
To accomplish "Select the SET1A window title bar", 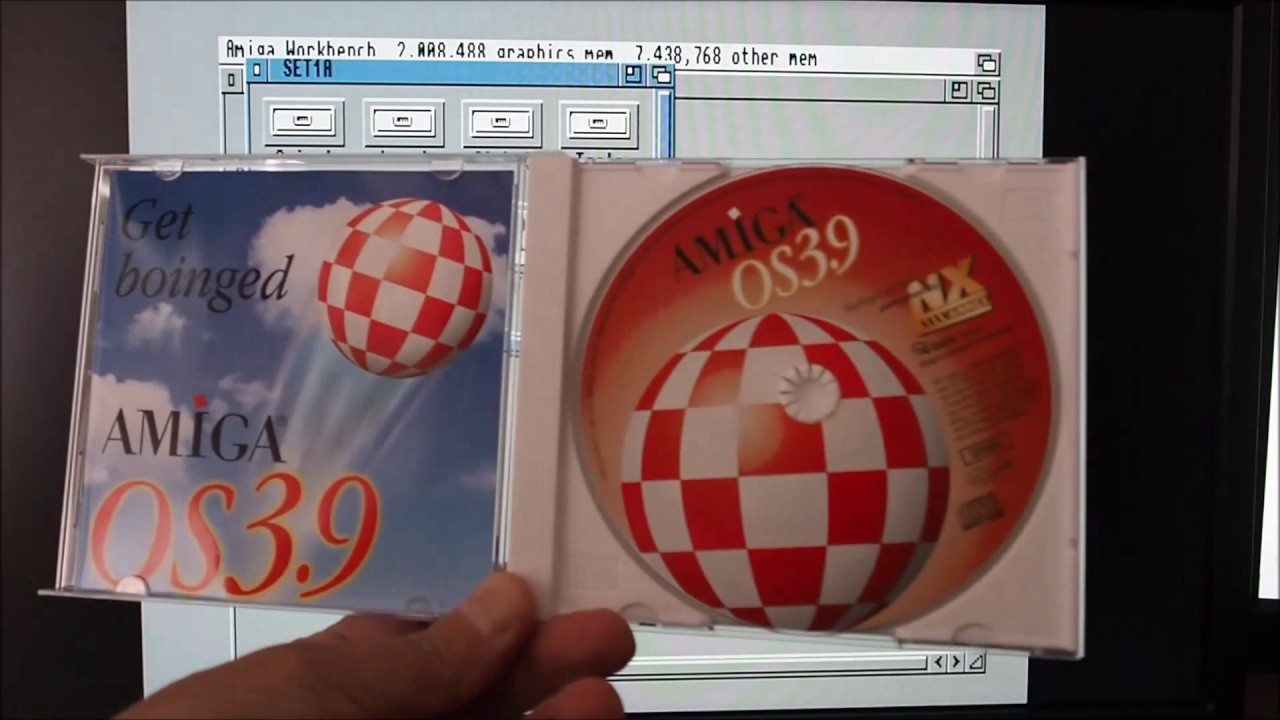I will click(x=445, y=71).
